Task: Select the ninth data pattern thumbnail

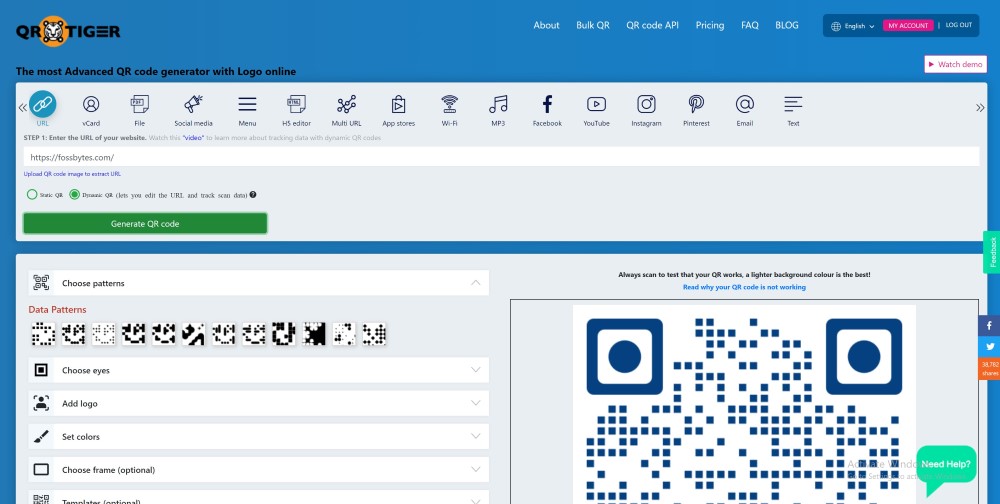Action: pyautogui.click(x=284, y=334)
